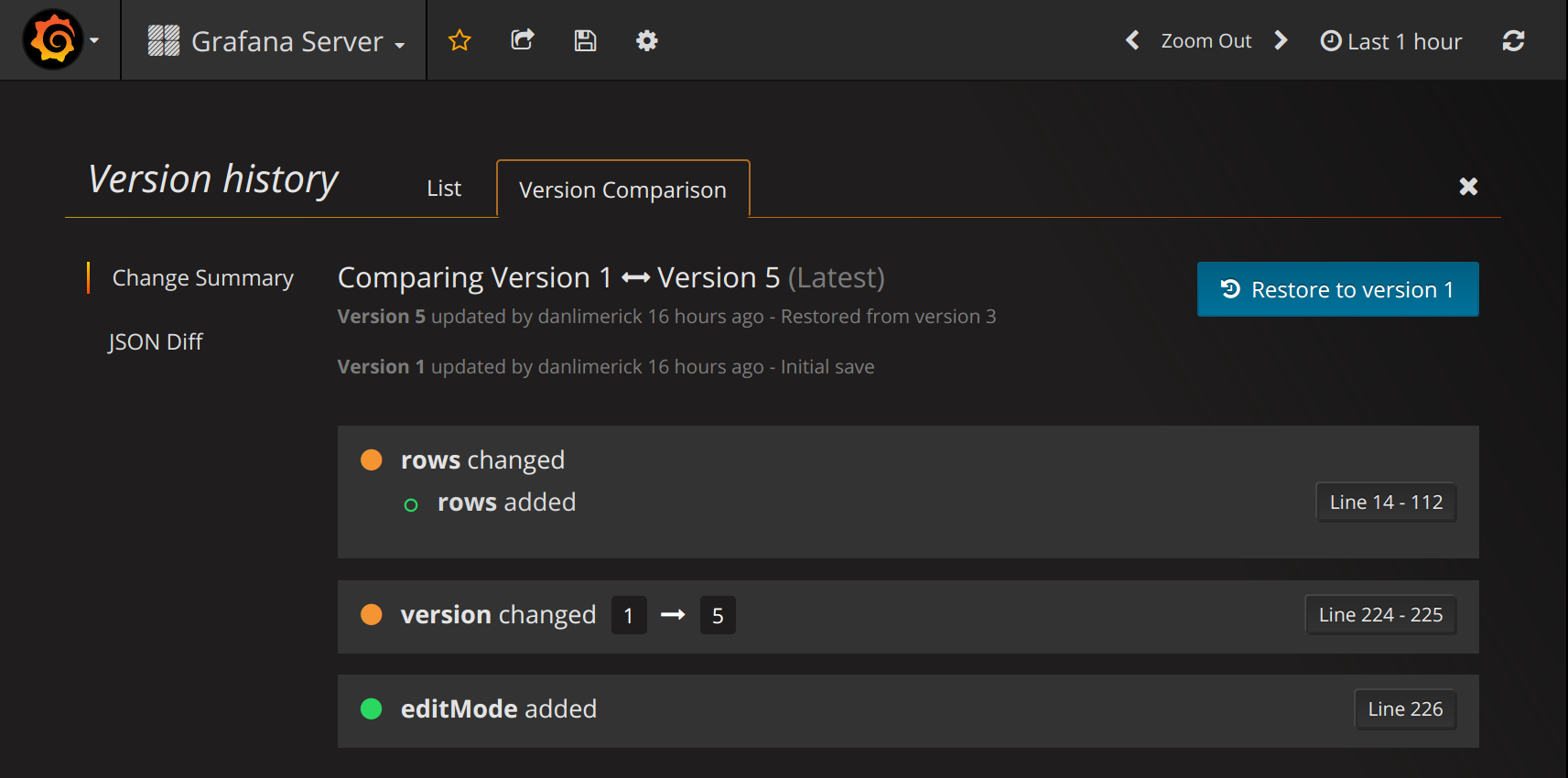Viewport: 1568px width, 778px height.
Task: Open the JSON Diff view
Action: click(x=156, y=341)
